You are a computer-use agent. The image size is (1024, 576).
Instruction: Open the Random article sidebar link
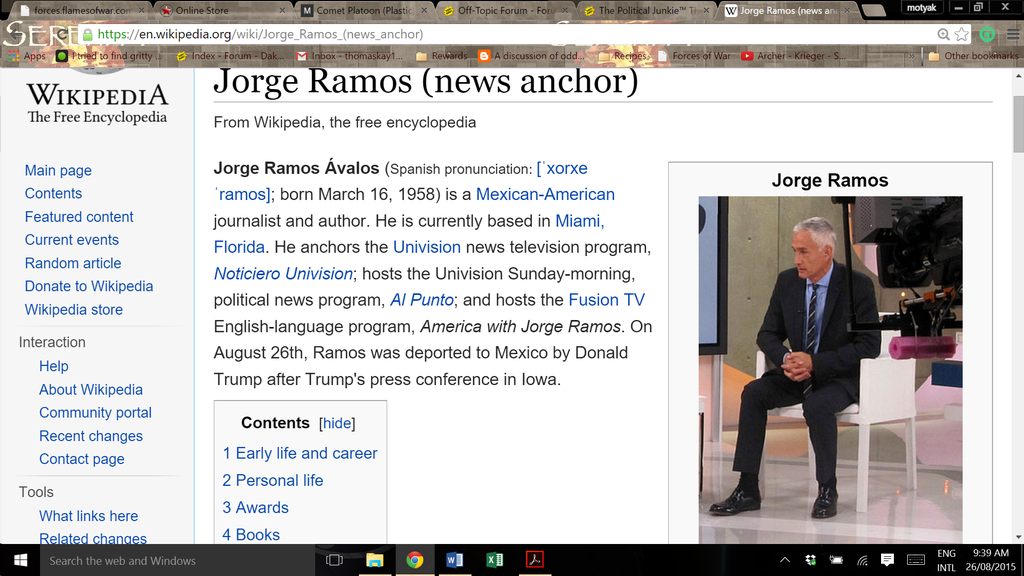point(73,263)
